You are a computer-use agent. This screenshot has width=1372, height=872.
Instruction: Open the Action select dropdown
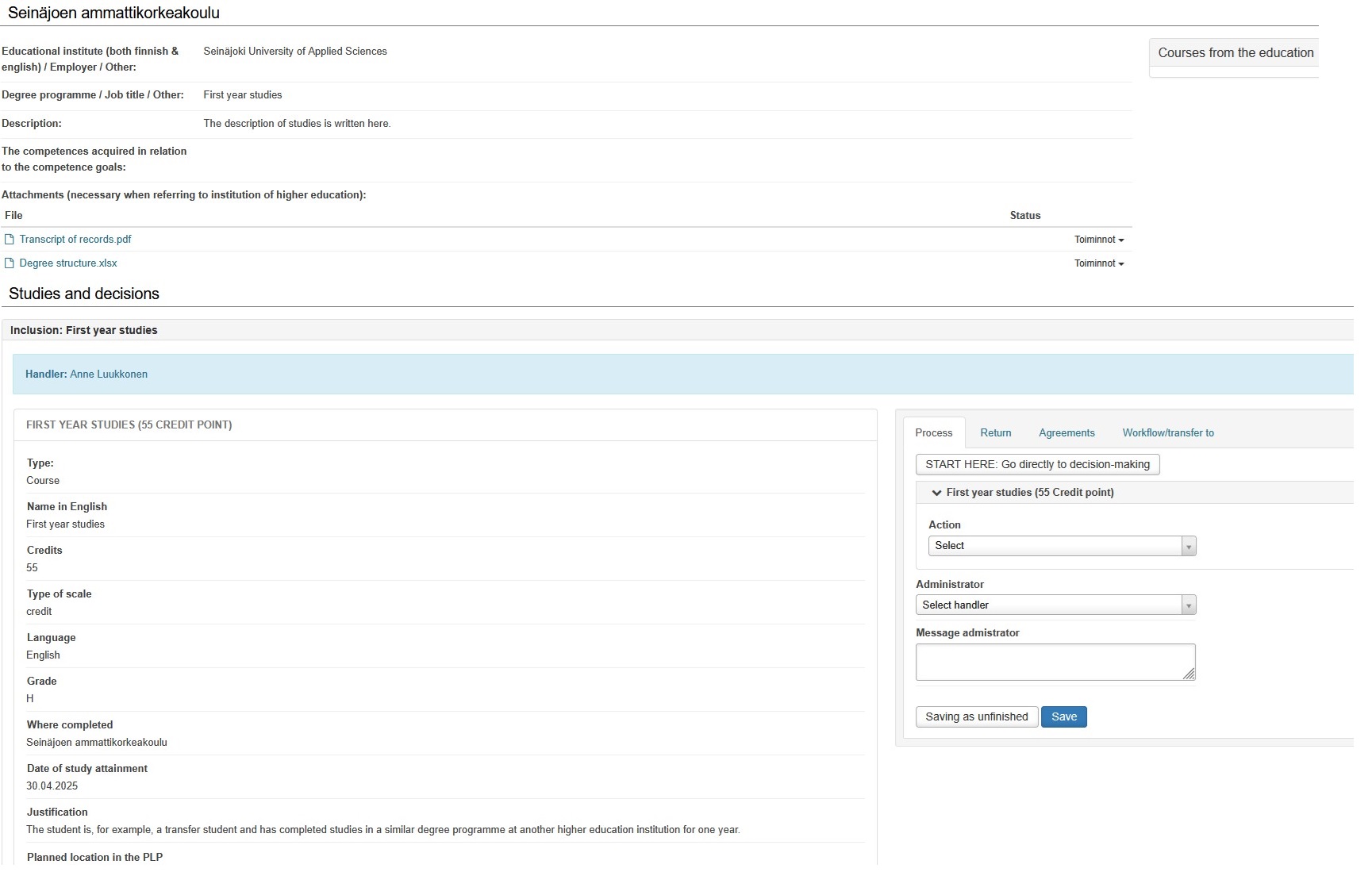point(1062,546)
